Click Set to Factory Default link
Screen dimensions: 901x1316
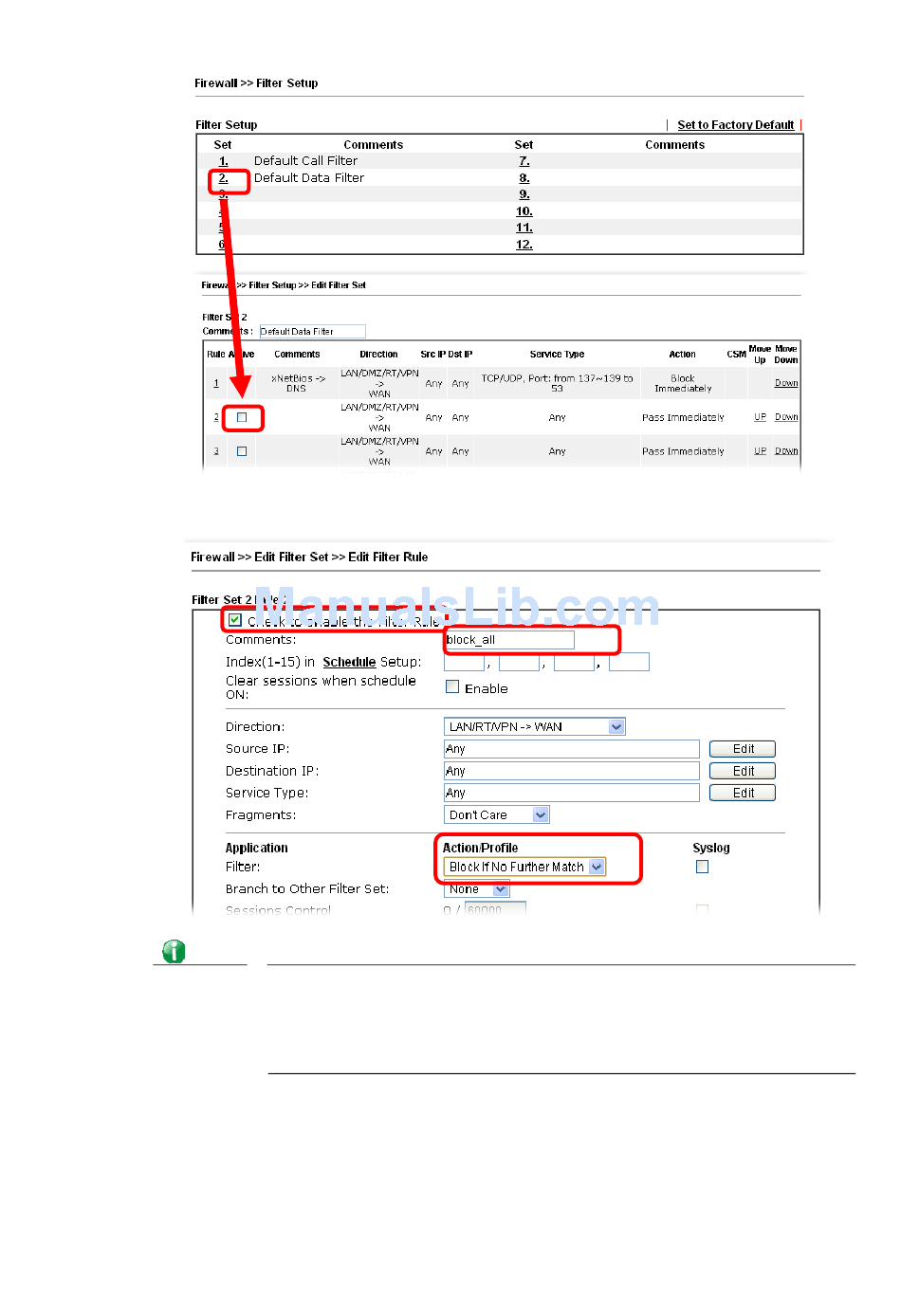point(735,125)
